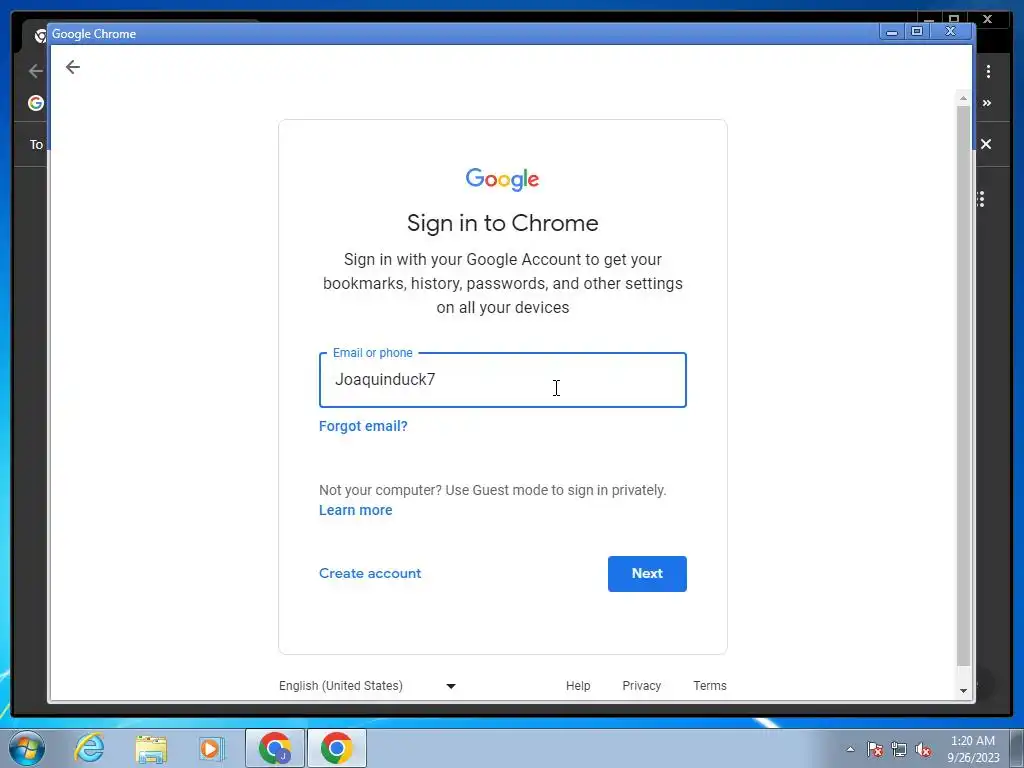Image resolution: width=1024 pixels, height=768 pixels.
Task: Open the Chrome three-dot menu in background window
Action: pyautogui.click(x=988, y=71)
